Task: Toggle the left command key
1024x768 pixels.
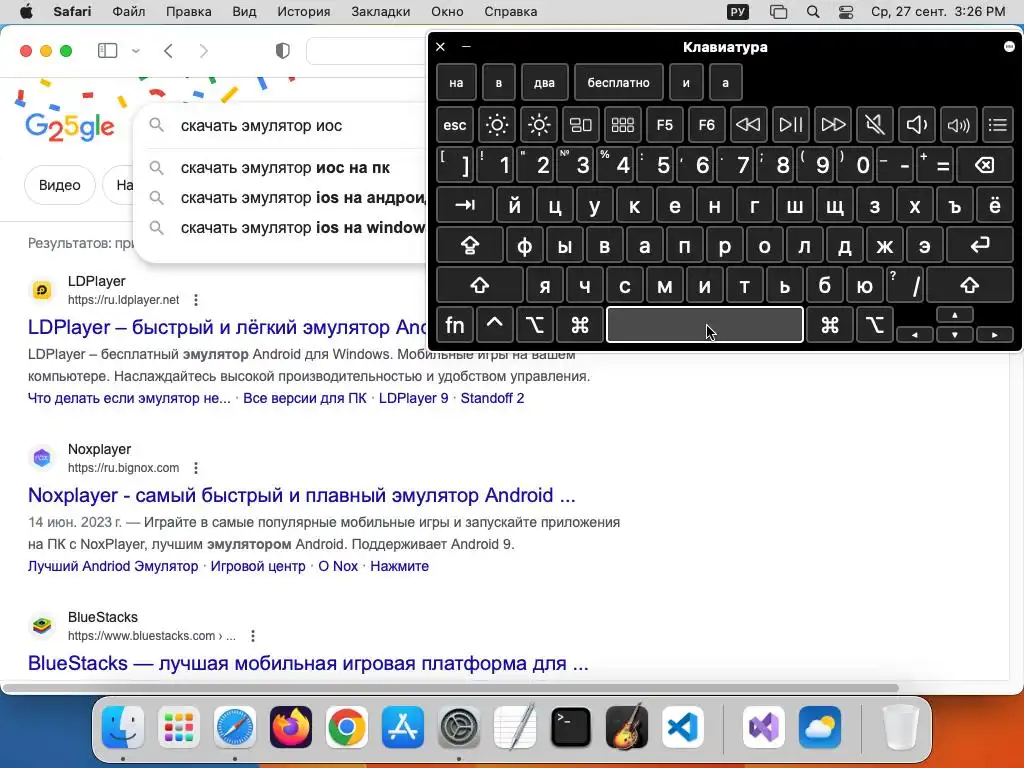Action: (x=580, y=325)
